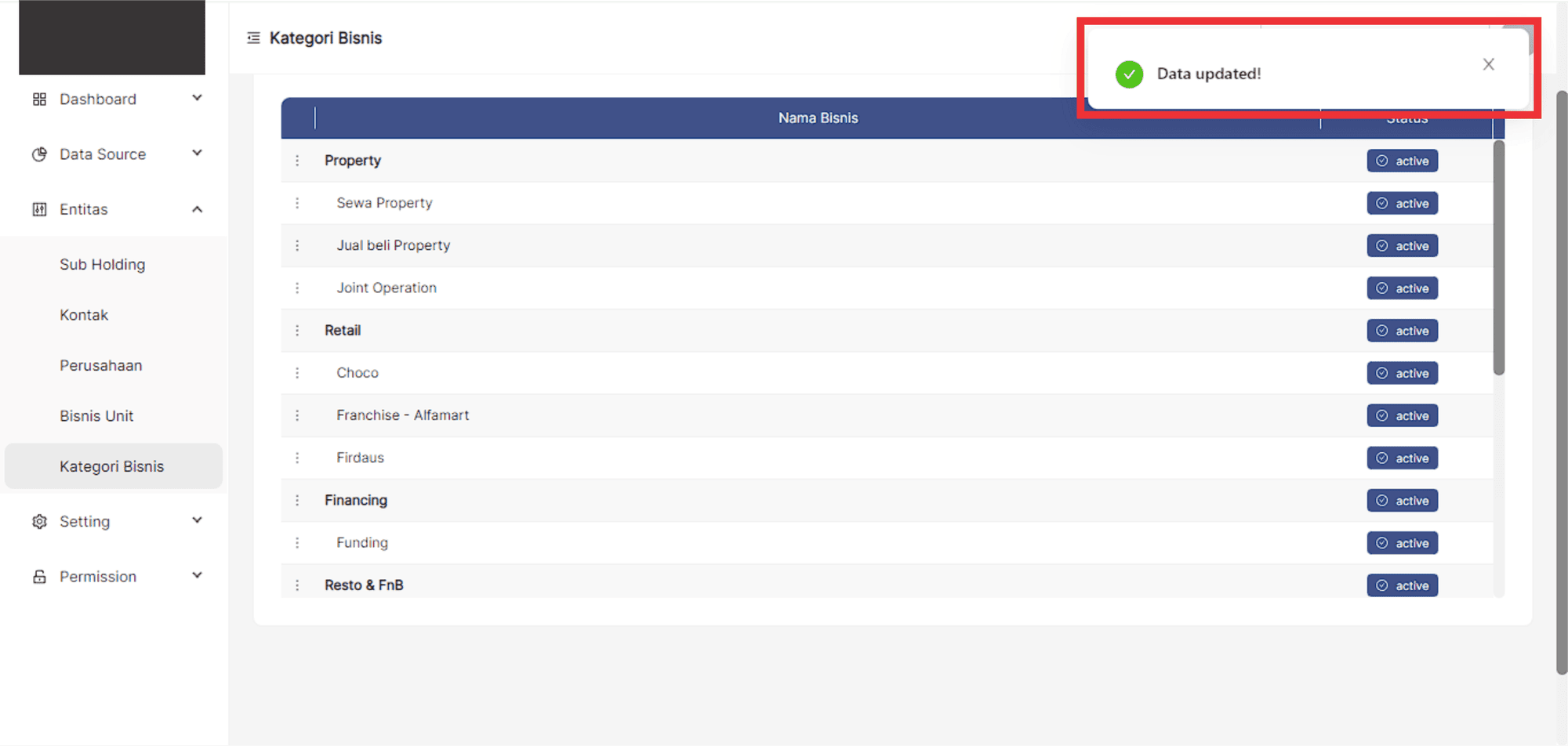Collapse the Entitas menu chevron

click(198, 209)
